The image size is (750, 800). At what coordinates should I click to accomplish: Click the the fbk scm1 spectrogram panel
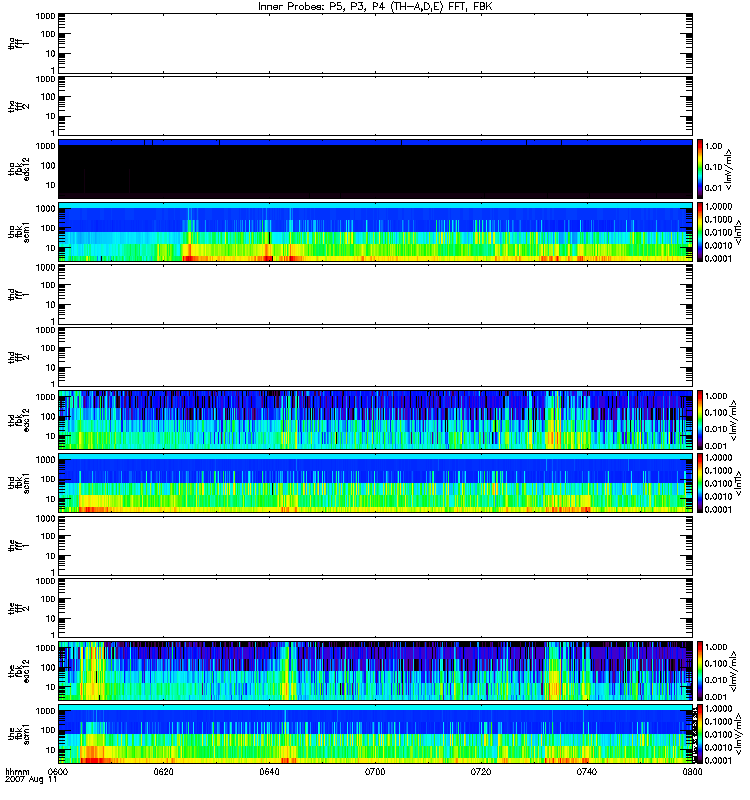point(375,734)
